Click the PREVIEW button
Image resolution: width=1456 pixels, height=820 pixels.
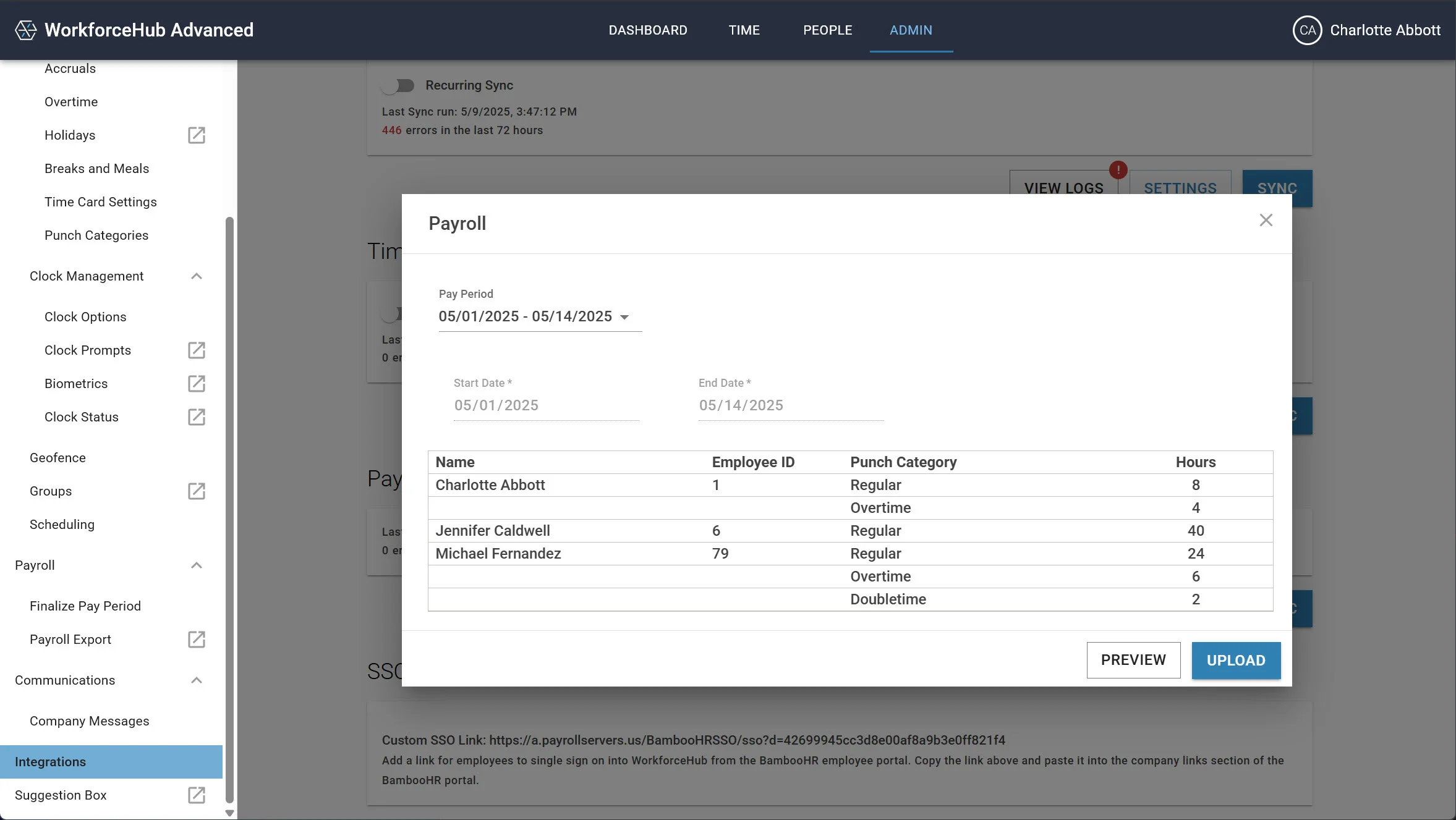(1133, 660)
